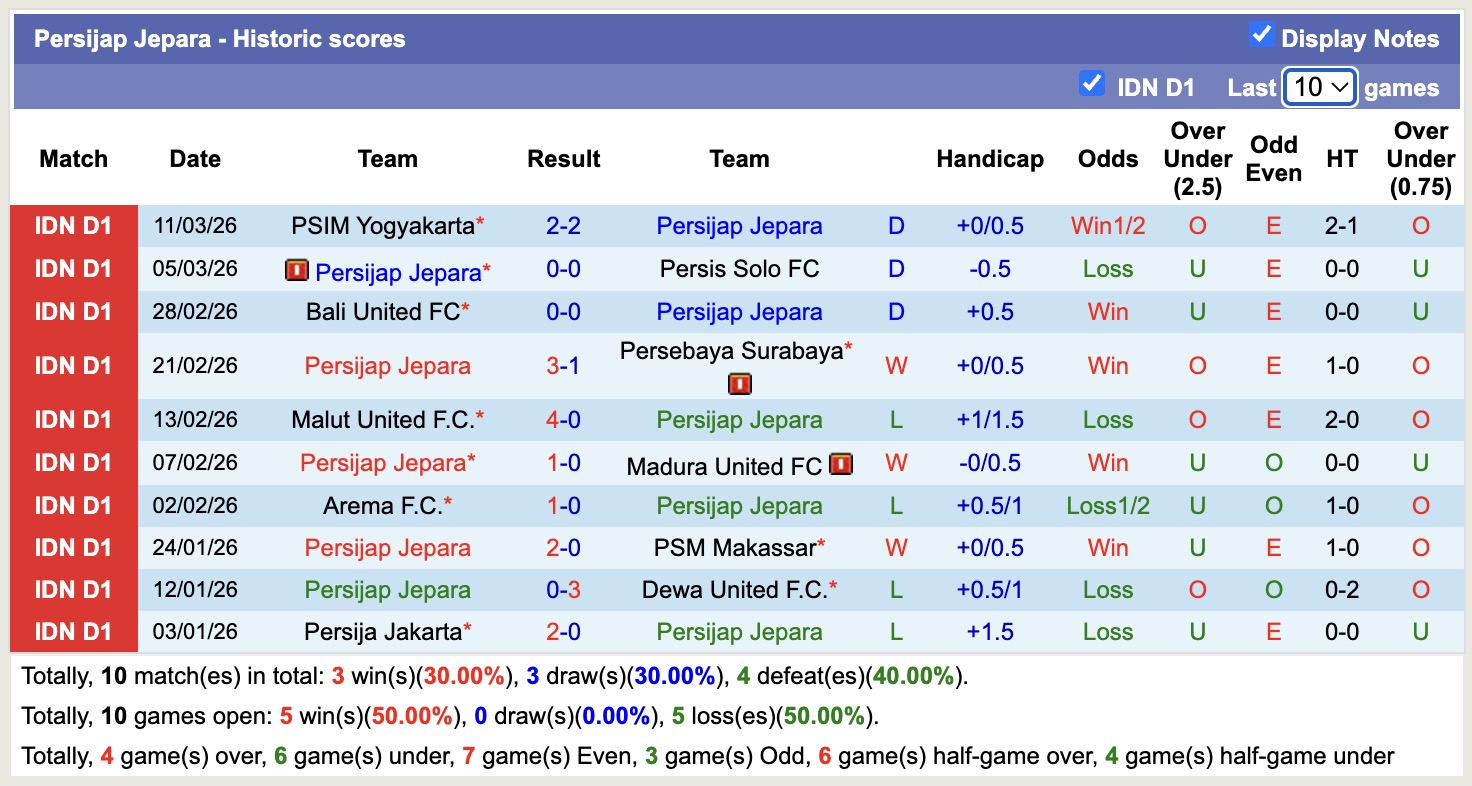
Task: Click the IDN D1 league cell for 03/01/26
Action: [x=73, y=632]
